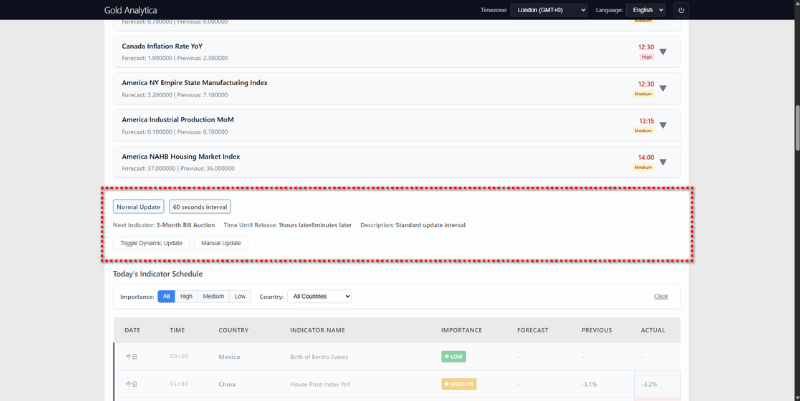Viewport: 800px width, 401px height.
Task: Click the Birth of Benito Juarez row
Action: (x=397, y=357)
